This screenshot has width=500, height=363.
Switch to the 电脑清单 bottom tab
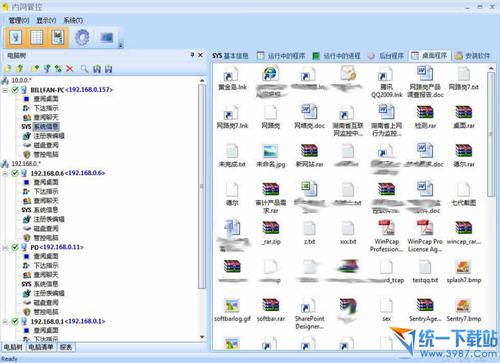pyautogui.click(x=41, y=347)
